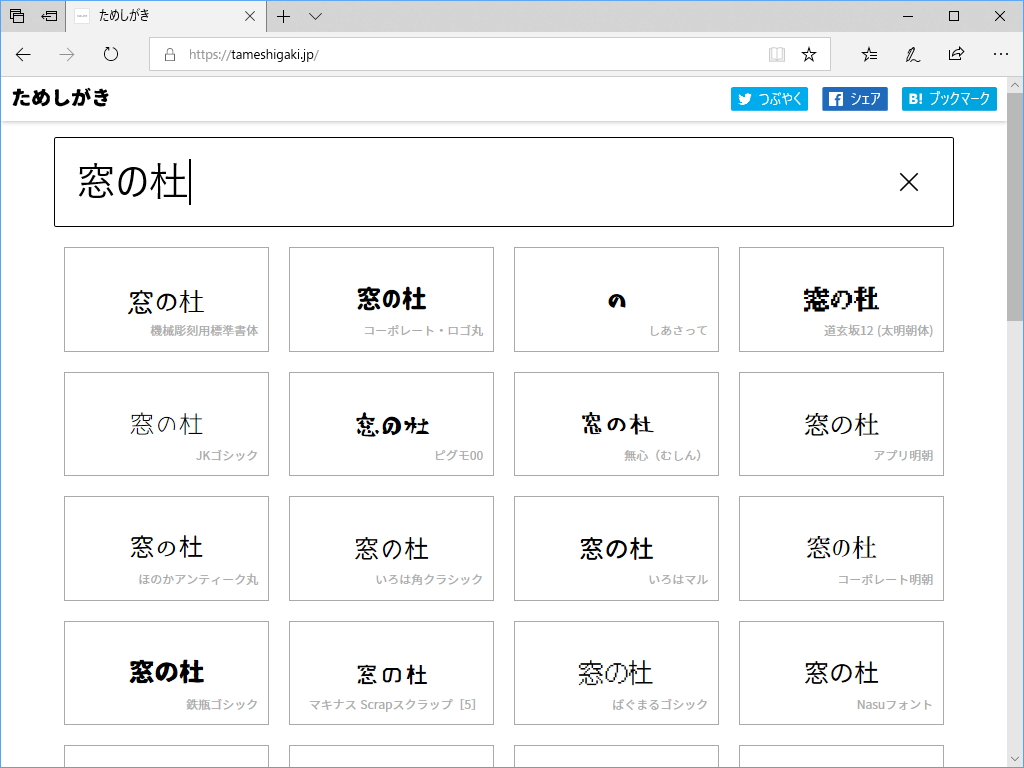The height and width of the screenshot is (768, 1024).
Task: Clear the sample text with the X
Action: pyautogui.click(x=908, y=182)
